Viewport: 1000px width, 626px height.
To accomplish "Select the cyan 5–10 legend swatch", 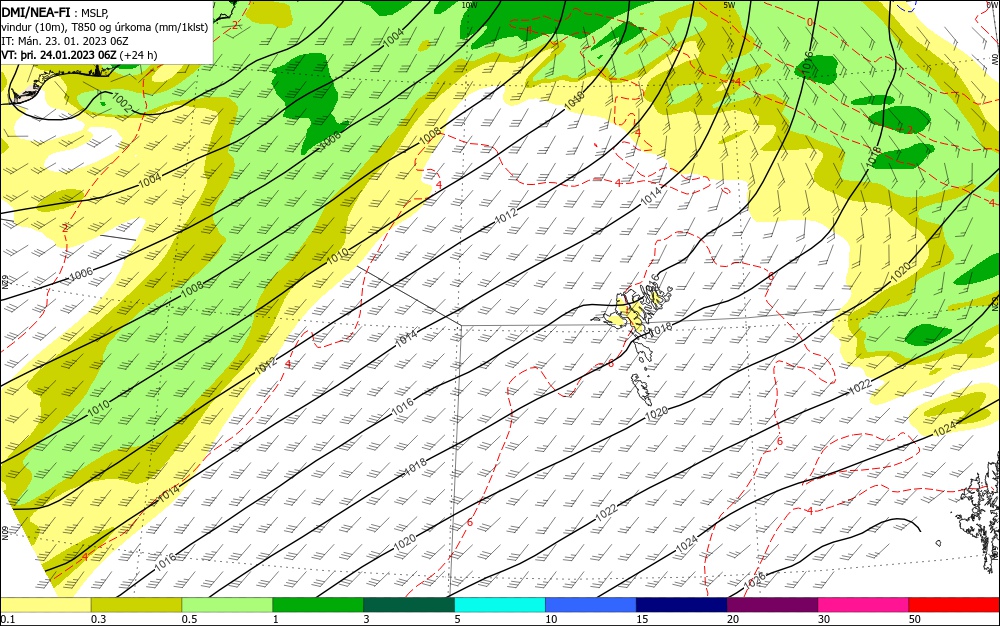I will pos(500,605).
